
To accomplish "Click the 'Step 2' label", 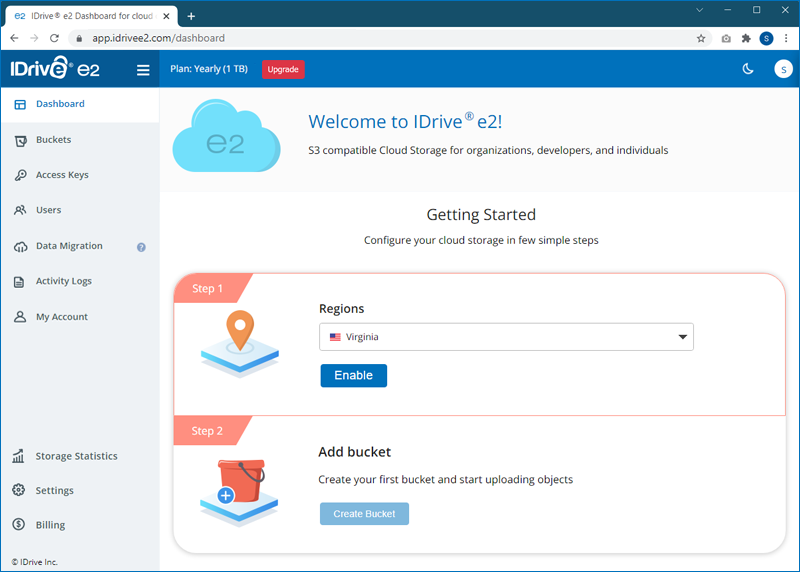I will tap(207, 431).
